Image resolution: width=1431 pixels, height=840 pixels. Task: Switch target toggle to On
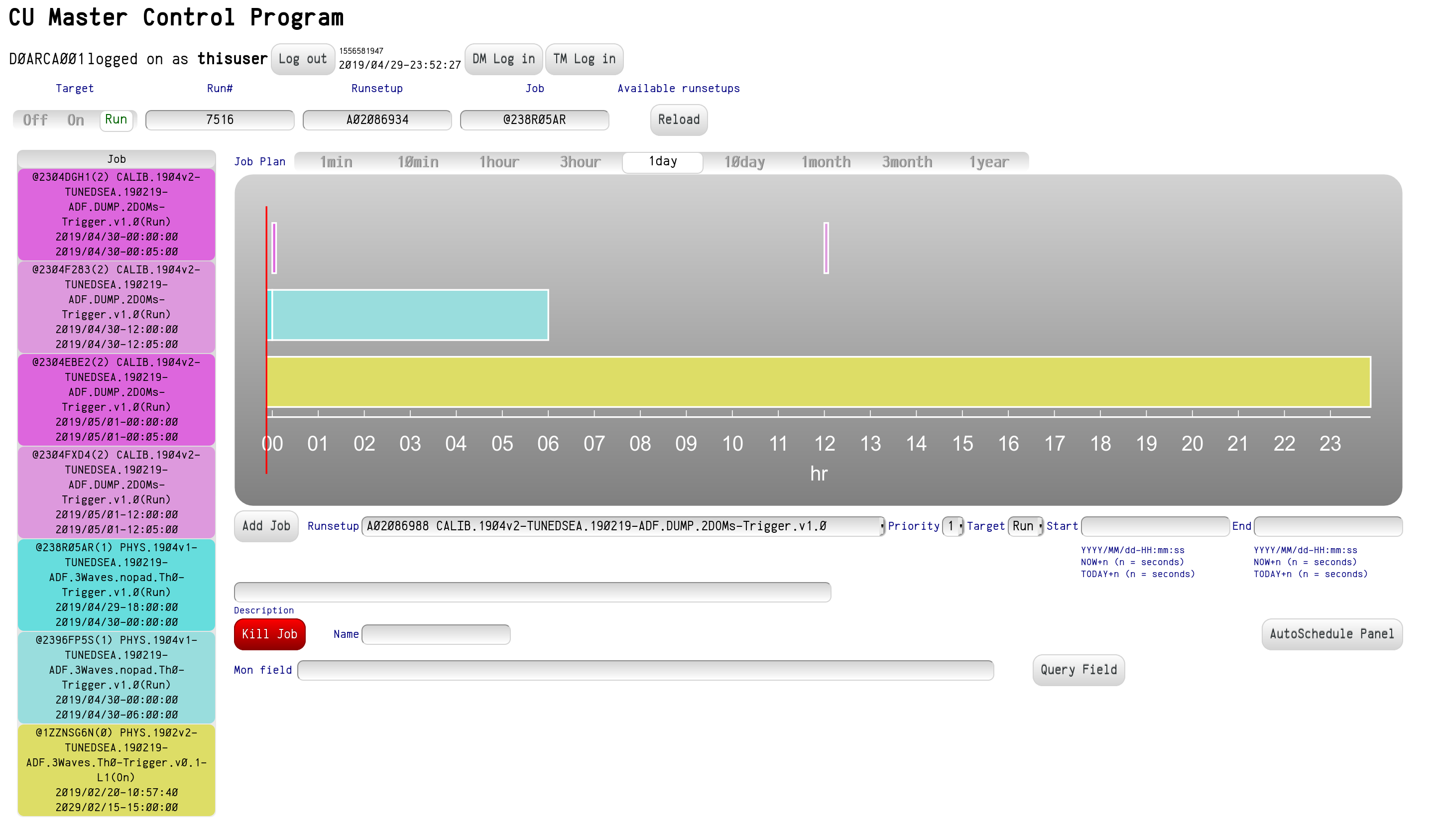pyautogui.click(x=76, y=120)
